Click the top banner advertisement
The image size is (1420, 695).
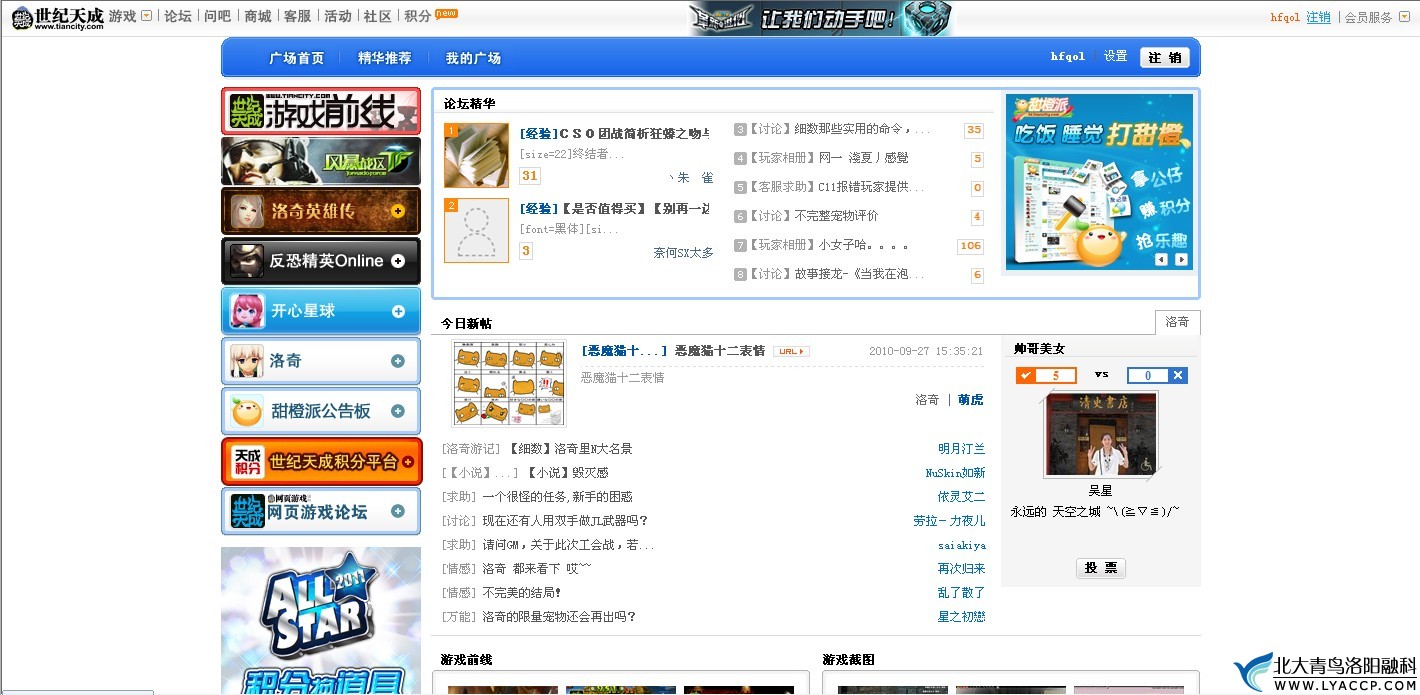click(x=820, y=18)
